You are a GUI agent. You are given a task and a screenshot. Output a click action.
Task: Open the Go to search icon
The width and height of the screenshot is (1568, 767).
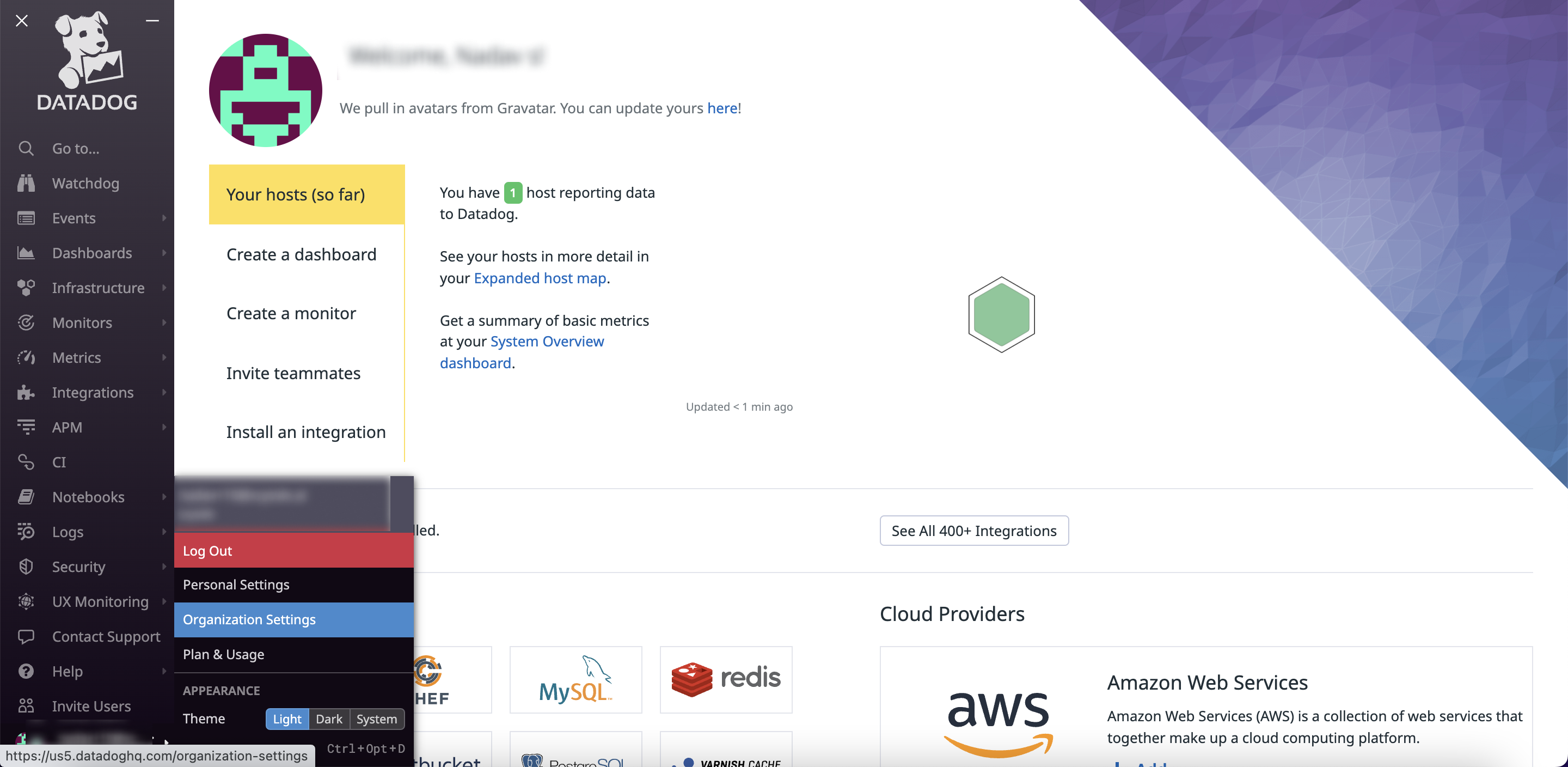(26, 148)
